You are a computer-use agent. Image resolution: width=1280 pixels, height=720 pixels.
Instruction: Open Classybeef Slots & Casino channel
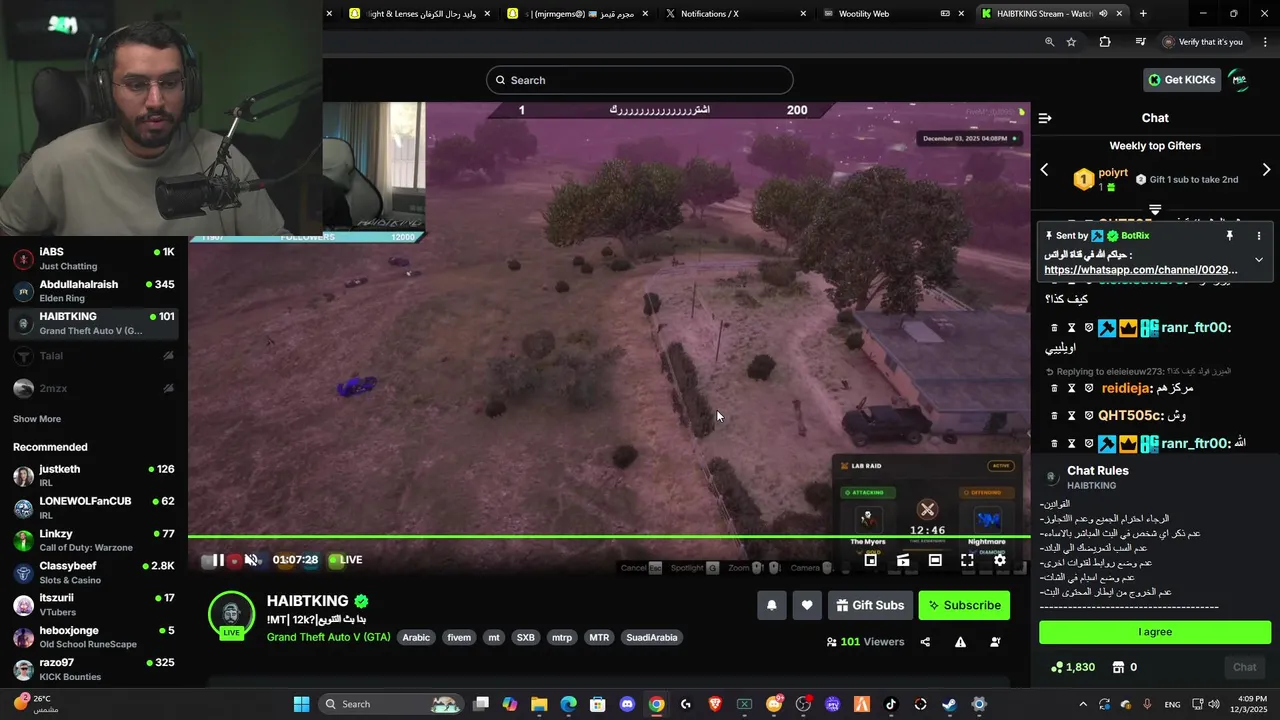[94, 572]
